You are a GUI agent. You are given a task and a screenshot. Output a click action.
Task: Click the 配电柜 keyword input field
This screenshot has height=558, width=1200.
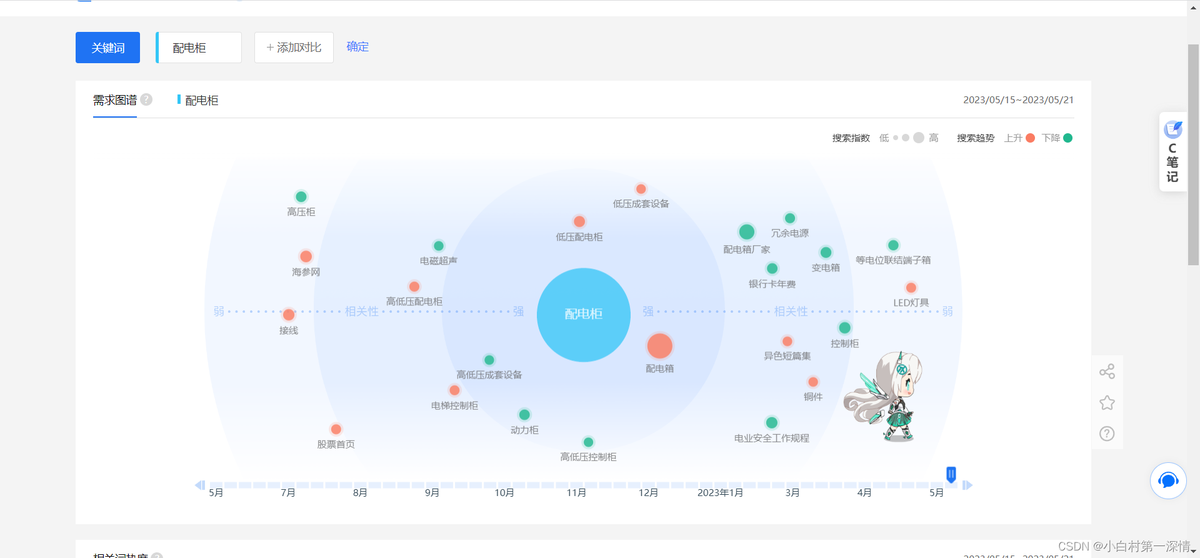click(200, 47)
